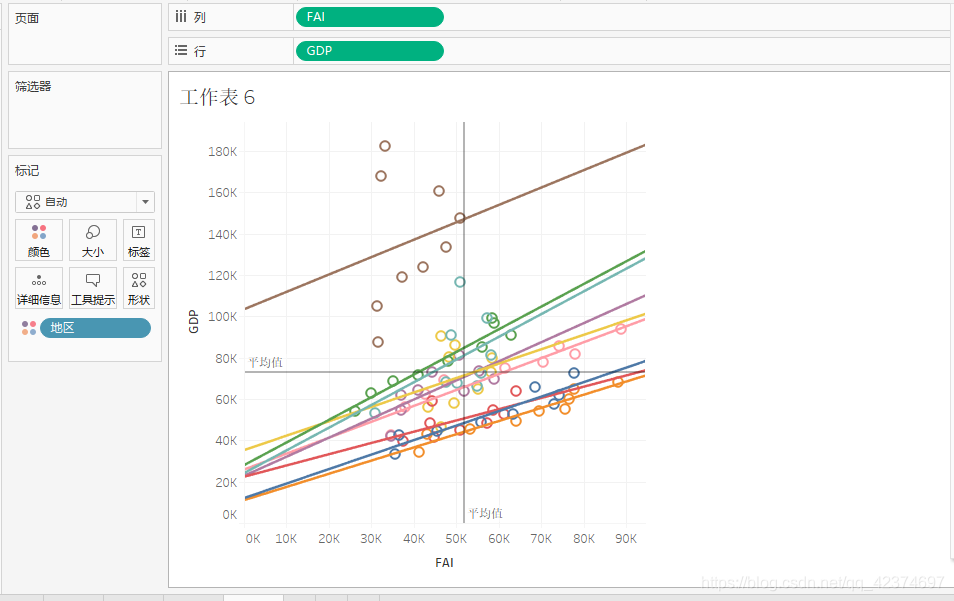This screenshot has height=601, width=954.
Task: Click the Tooltip (工具提示) marks card button
Action: [x=92, y=288]
